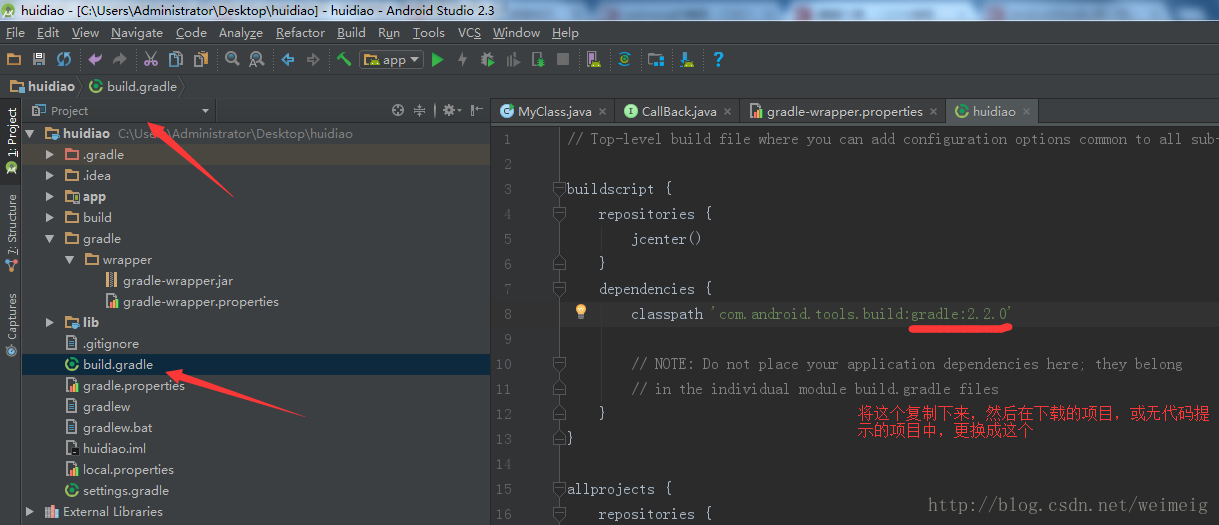
Task: Open the Build menu
Action: coord(351,32)
